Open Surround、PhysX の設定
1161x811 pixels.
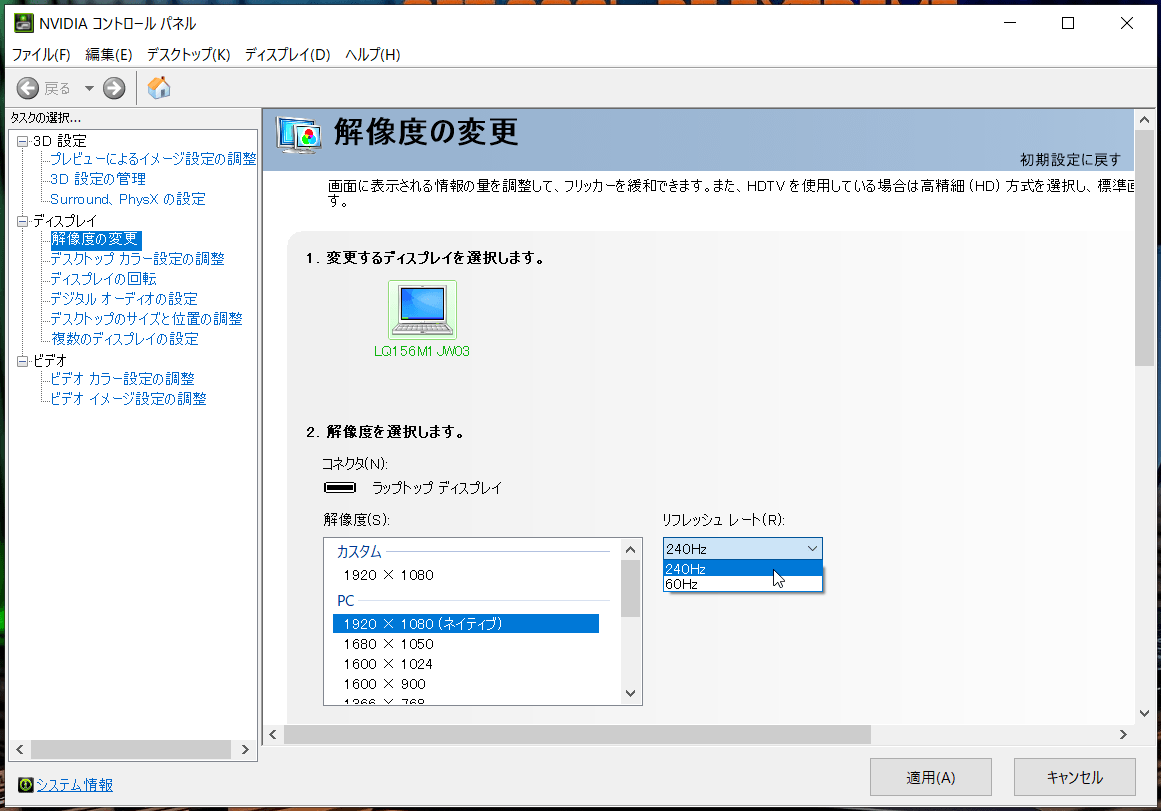pyautogui.click(x=127, y=199)
